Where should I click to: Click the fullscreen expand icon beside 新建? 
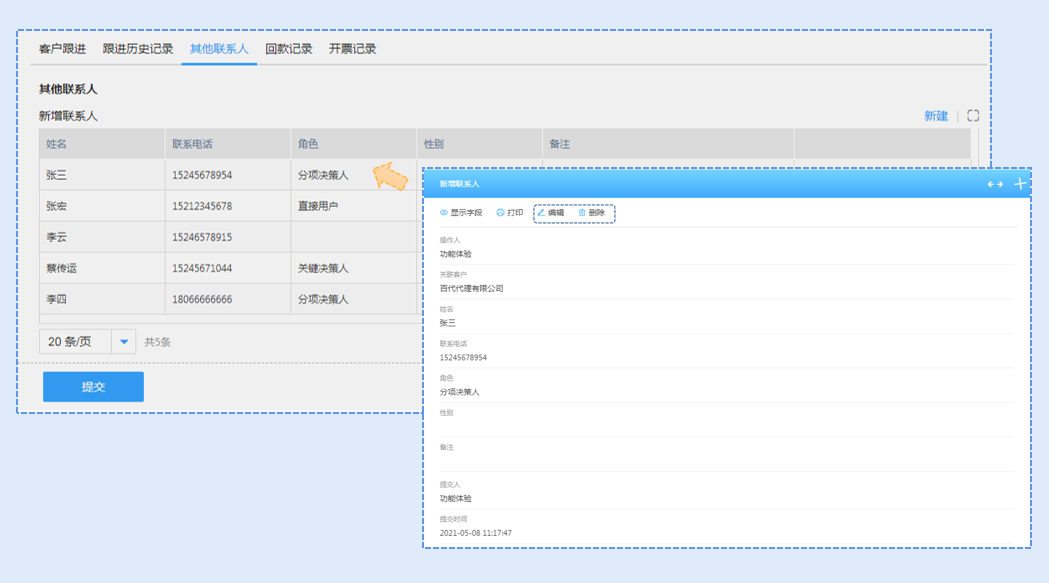973,116
